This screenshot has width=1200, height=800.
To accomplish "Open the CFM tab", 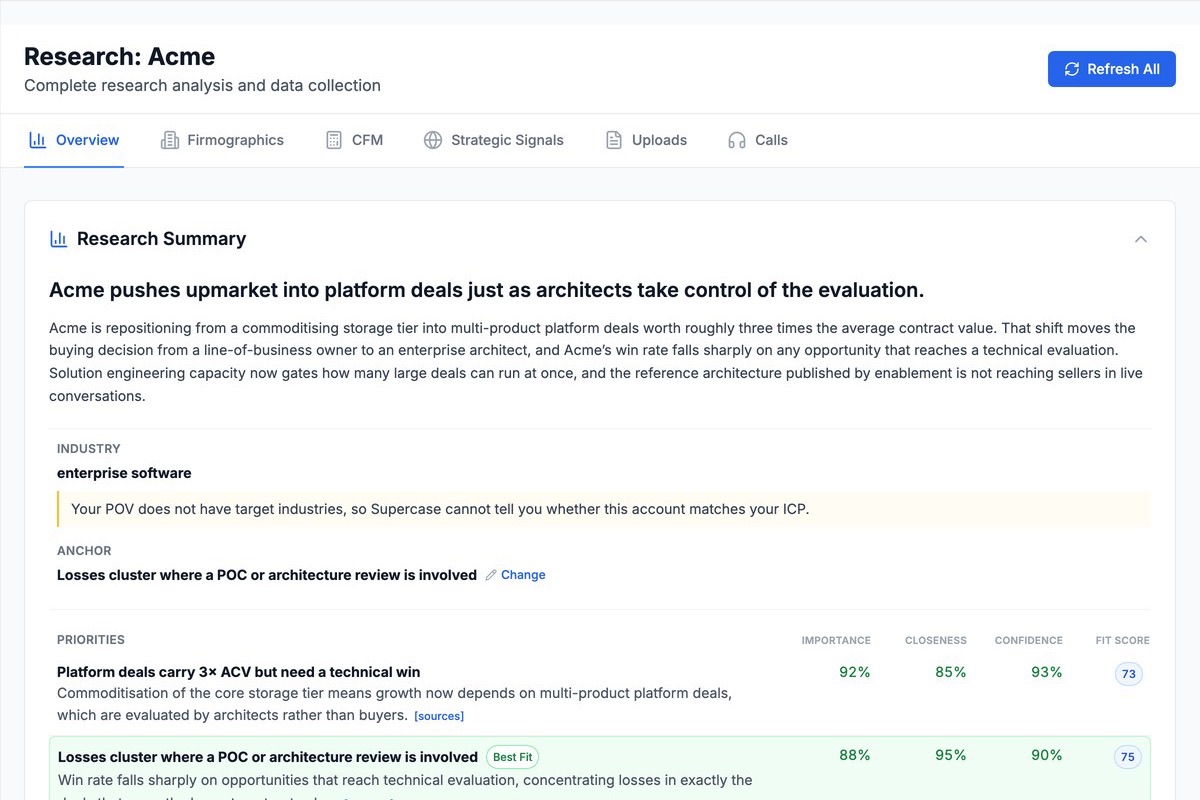I will point(354,140).
